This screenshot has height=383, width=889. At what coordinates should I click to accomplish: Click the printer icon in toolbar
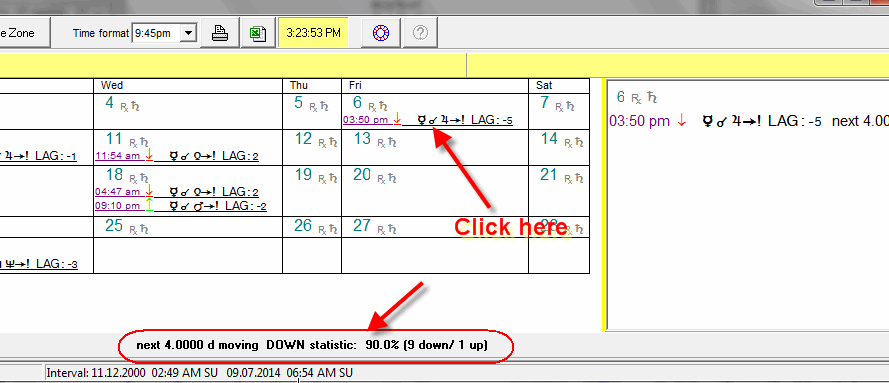click(x=220, y=33)
